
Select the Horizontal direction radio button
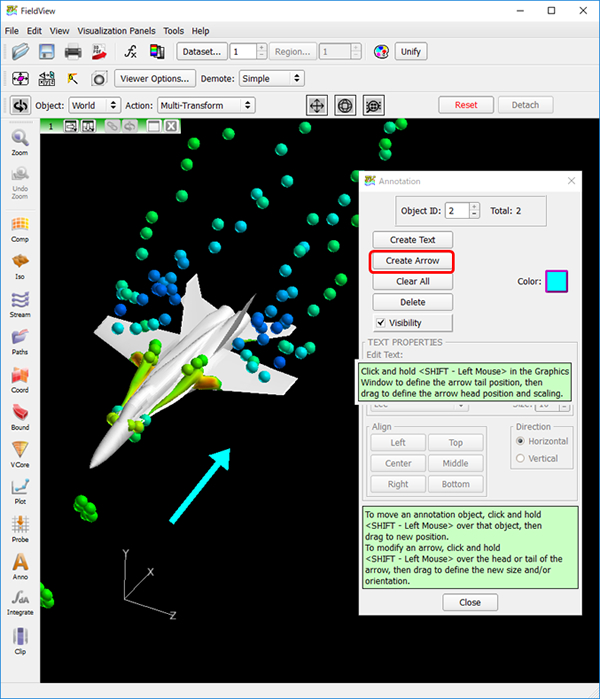[520, 441]
